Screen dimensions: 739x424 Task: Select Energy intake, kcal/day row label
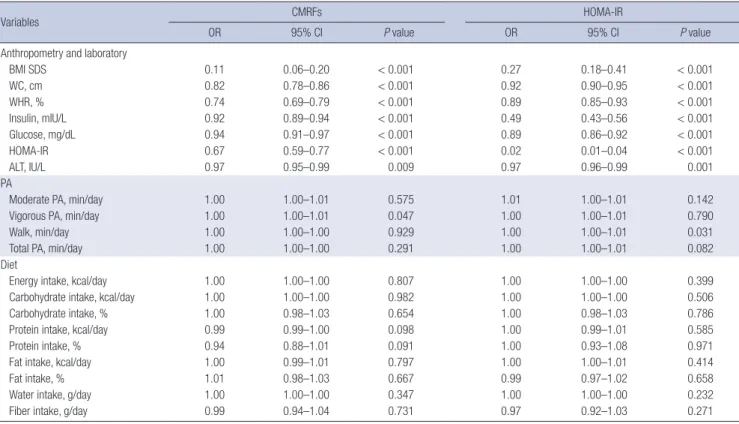point(57,281)
